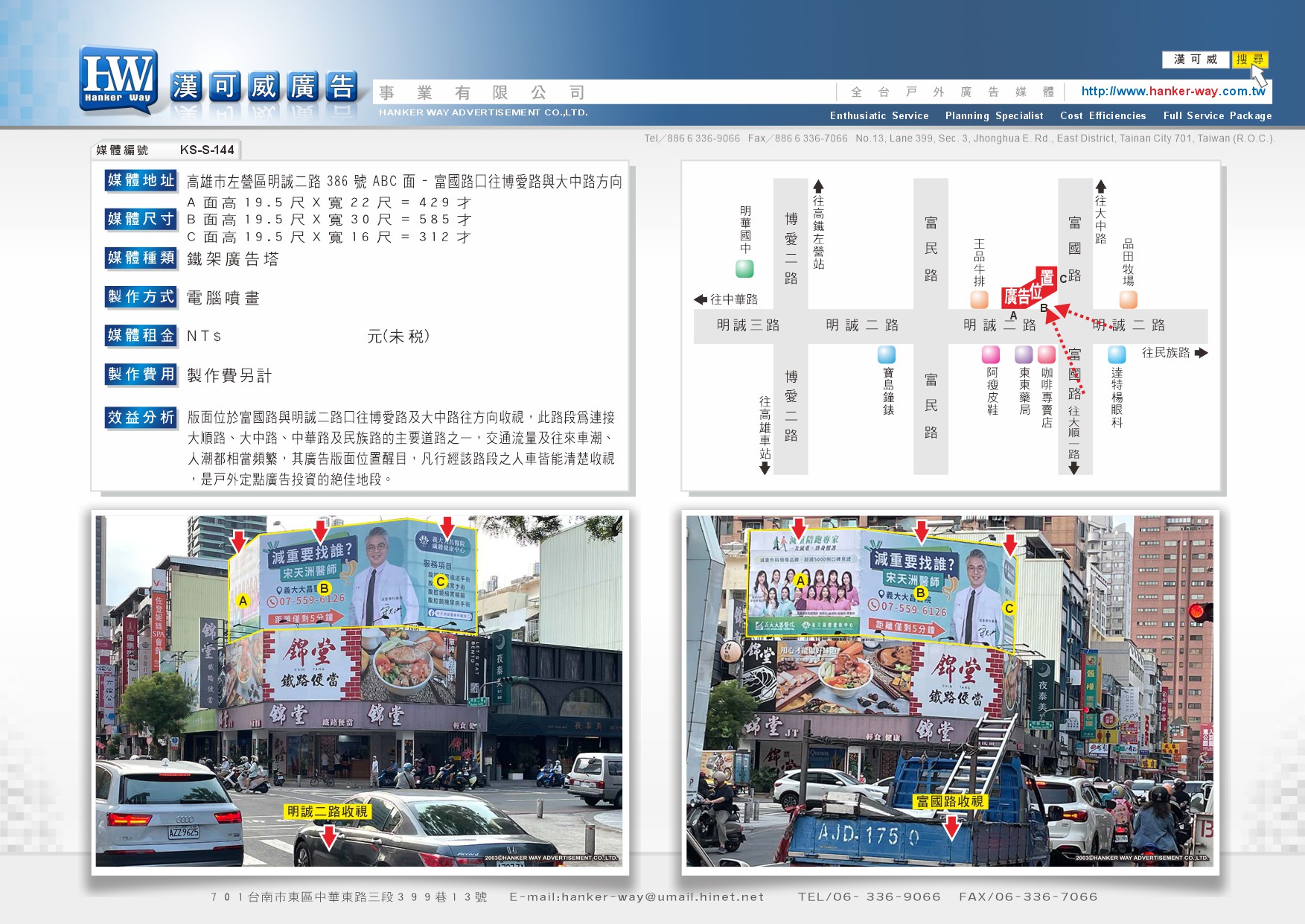Click the blue 寶島鐘錶 map marker
Viewport: 1305px width, 924px height.
click(887, 354)
